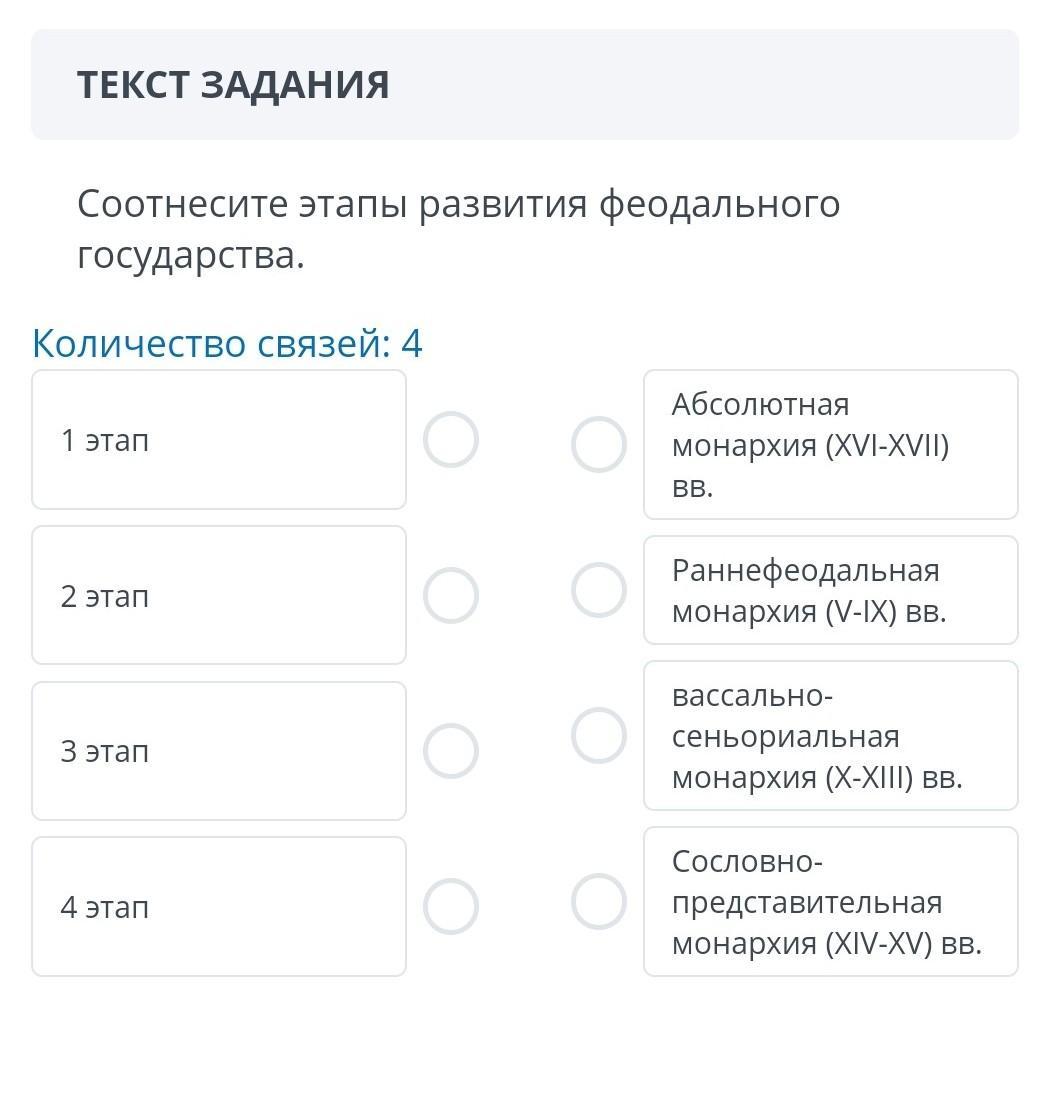Select the connector circle beside '3 этап'
Viewport: 1064px width, 1112px height.
click(451, 751)
